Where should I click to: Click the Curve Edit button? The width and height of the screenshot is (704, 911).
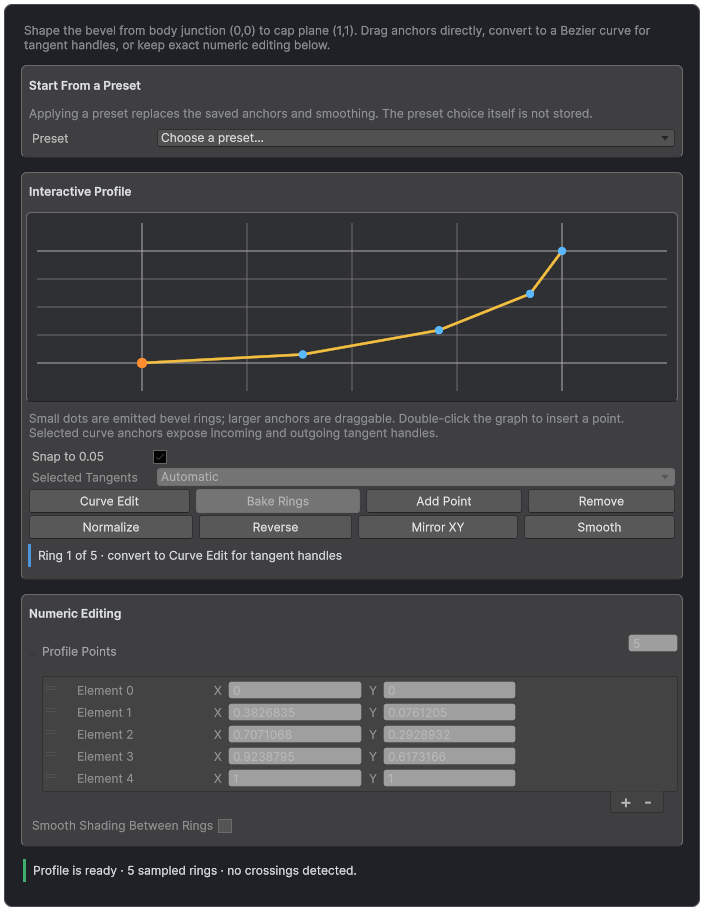[109, 501]
